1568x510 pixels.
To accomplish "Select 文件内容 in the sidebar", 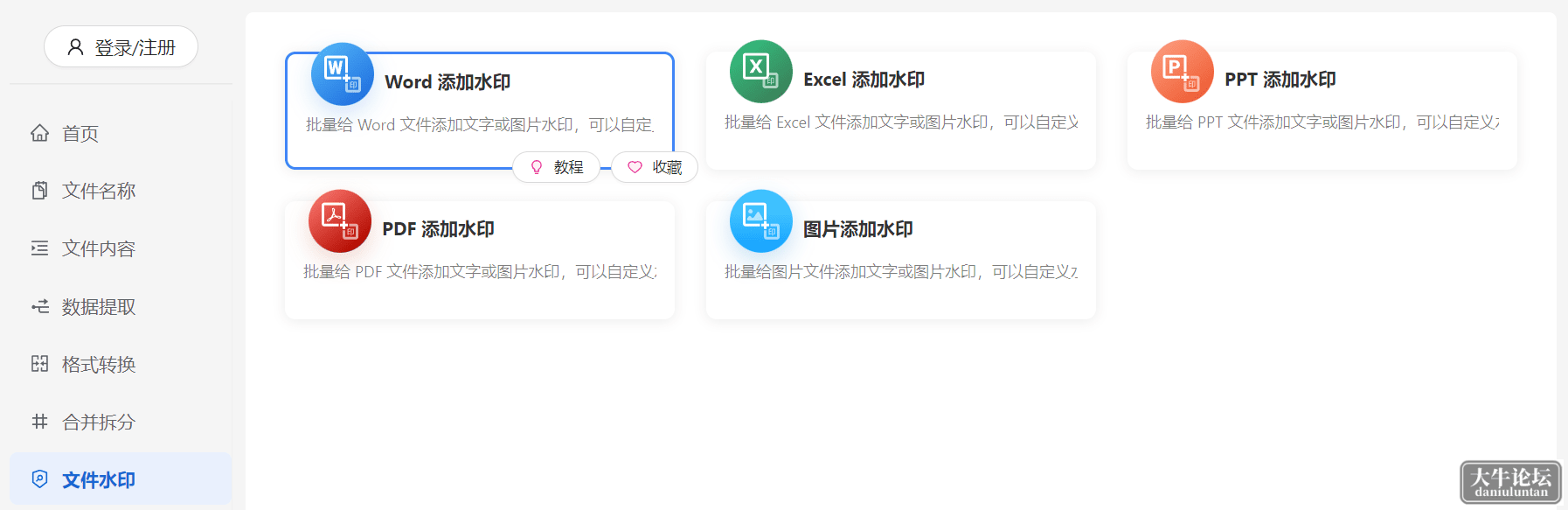I will (x=121, y=248).
